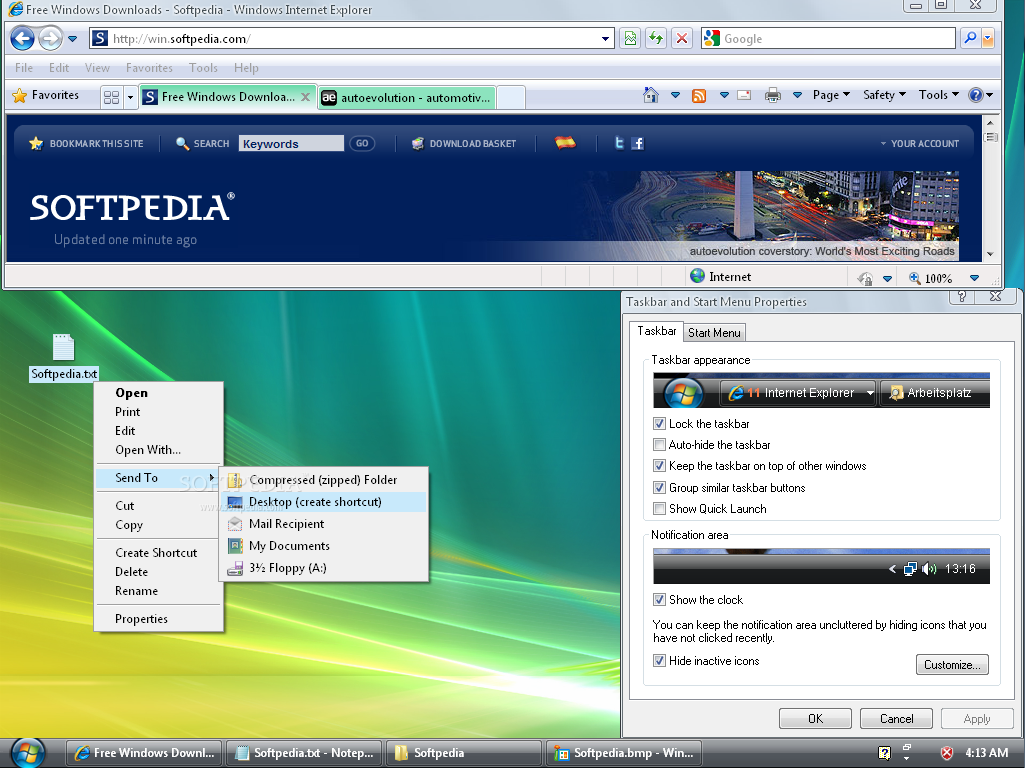This screenshot has width=1025, height=768.
Task: Click the address bar URL field
Action: point(353,39)
